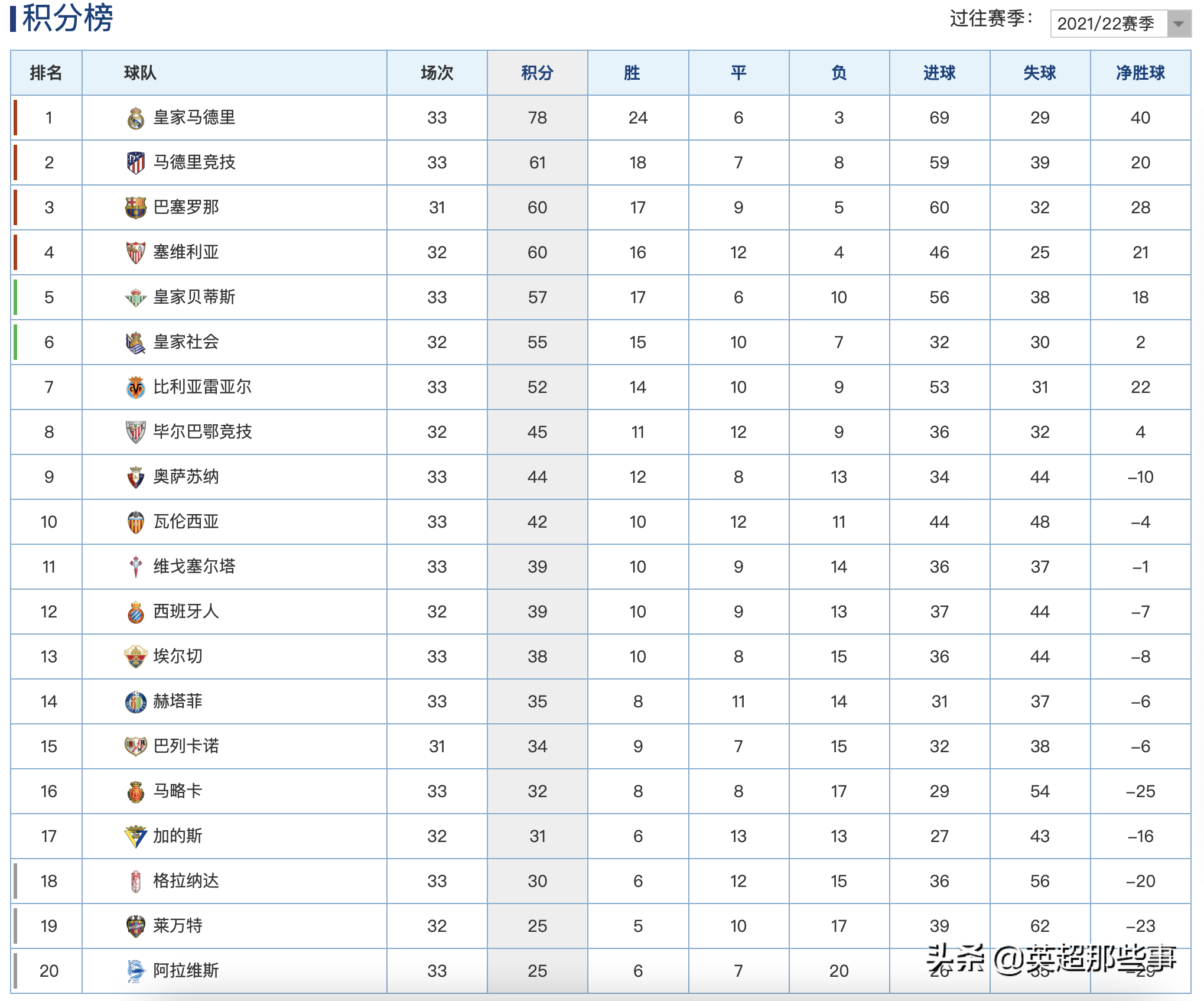Open team link 奥萨苏纳
Screen dimensions: 1204x1001
coord(186,477)
